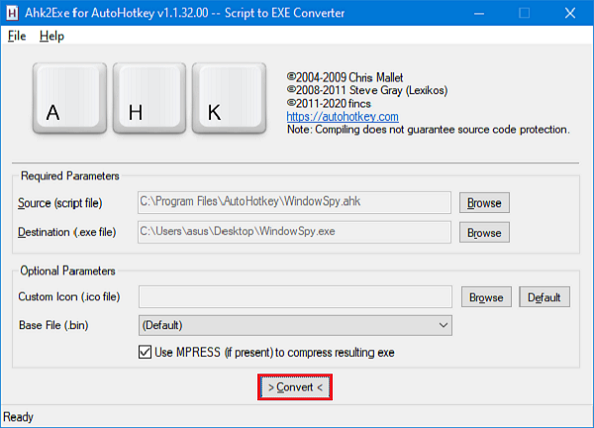Minimize the Ahk2Exe window
Viewport: 594px width, 428px height.
point(479,13)
